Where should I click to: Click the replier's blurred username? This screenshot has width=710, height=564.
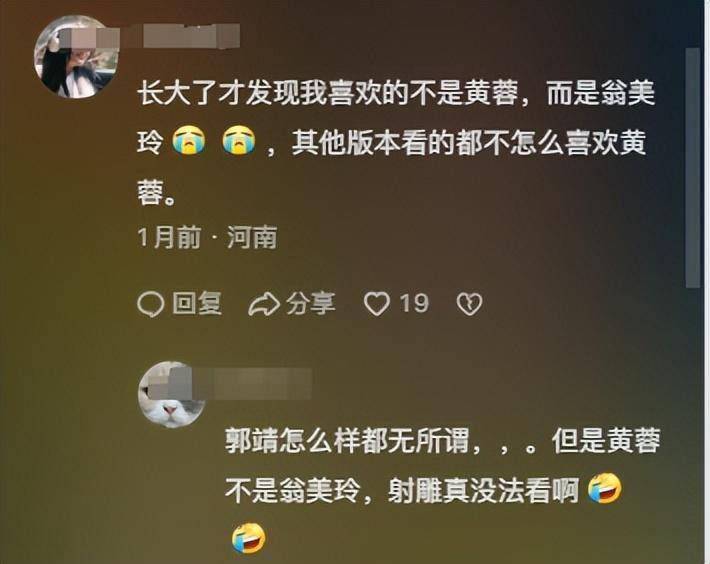[263, 384]
